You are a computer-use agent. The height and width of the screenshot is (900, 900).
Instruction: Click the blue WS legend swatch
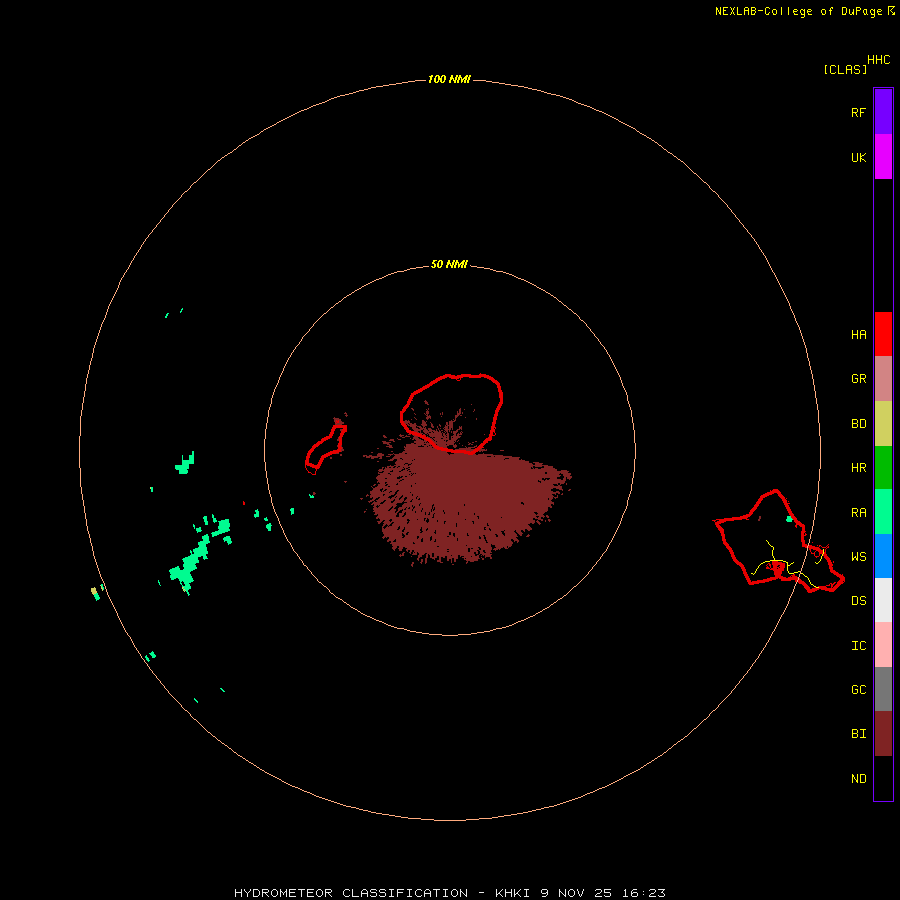click(x=883, y=556)
